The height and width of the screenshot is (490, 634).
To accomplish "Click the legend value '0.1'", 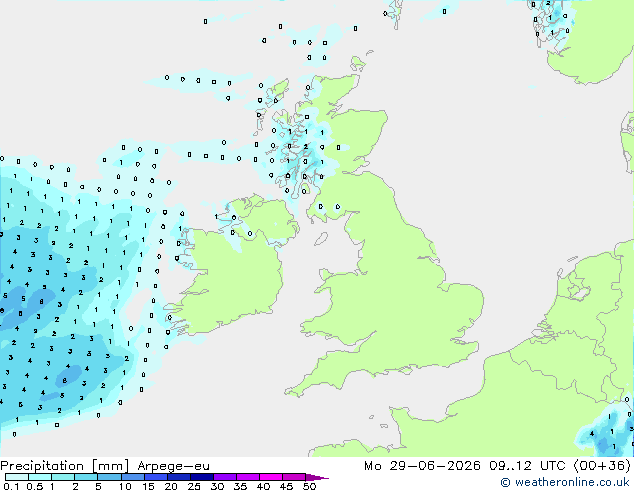I will click(x=11, y=486).
